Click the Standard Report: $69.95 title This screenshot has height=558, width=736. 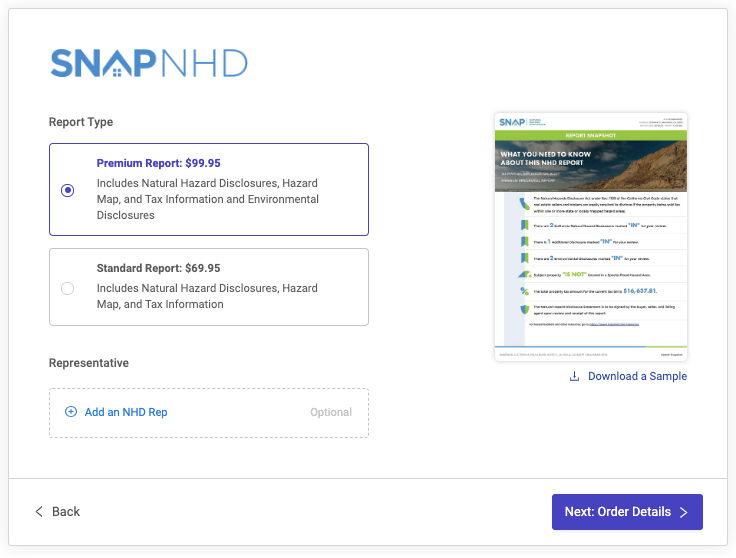[x=159, y=268]
